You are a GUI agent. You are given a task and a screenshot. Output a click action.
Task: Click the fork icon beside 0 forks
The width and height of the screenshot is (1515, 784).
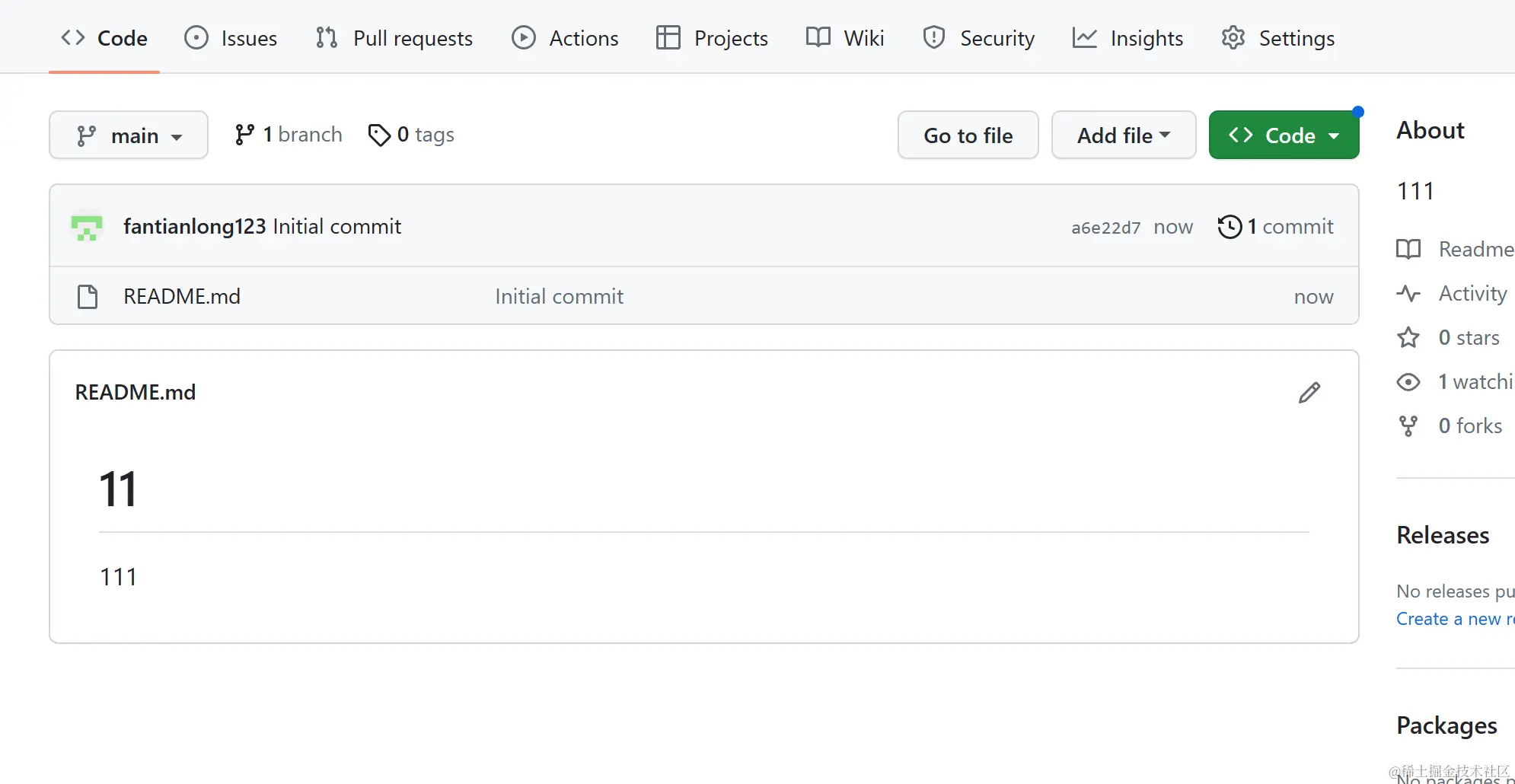tap(1408, 425)
